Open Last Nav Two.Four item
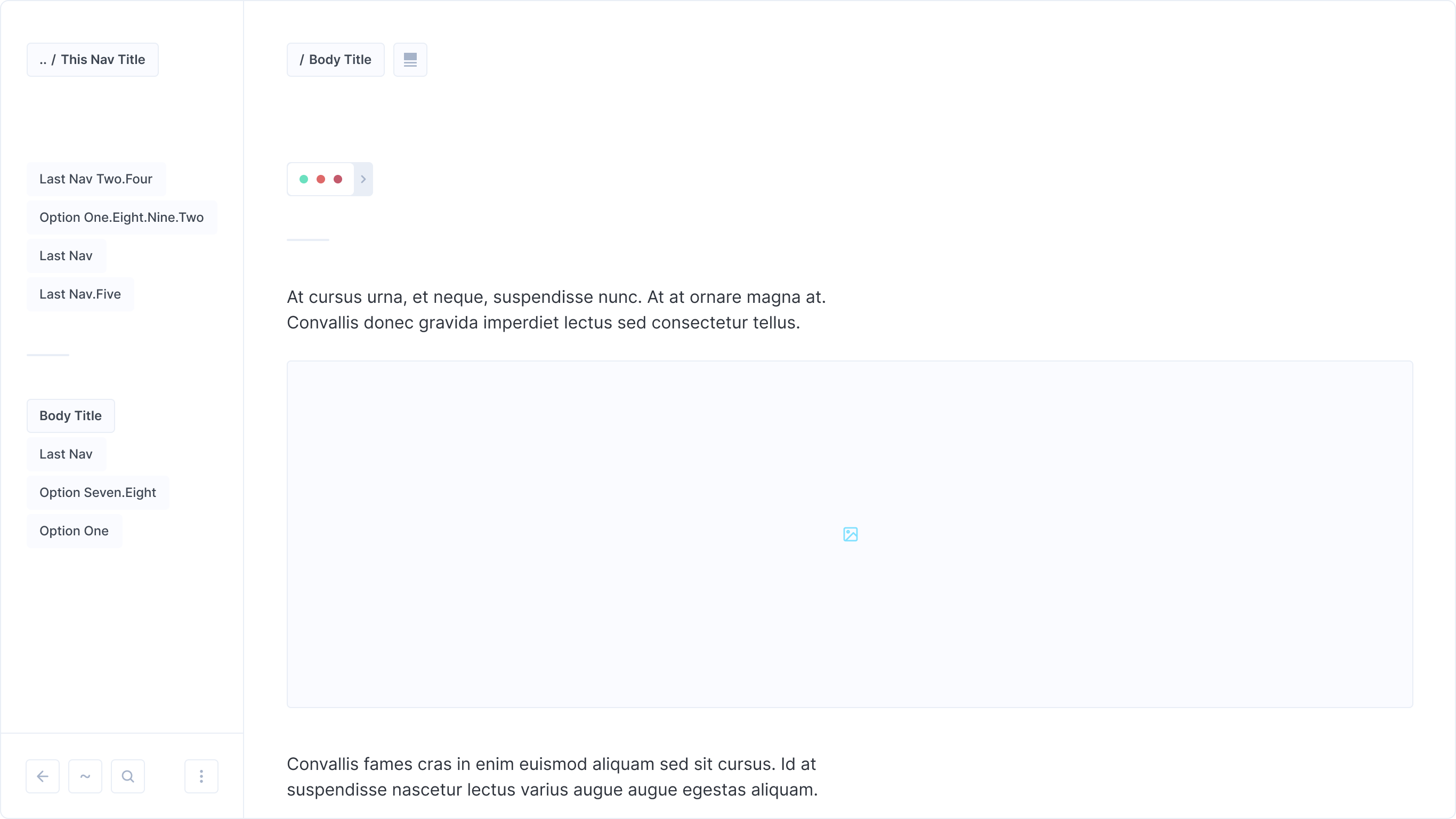This screenshot has width=1456, height=819. coord(96,179)
